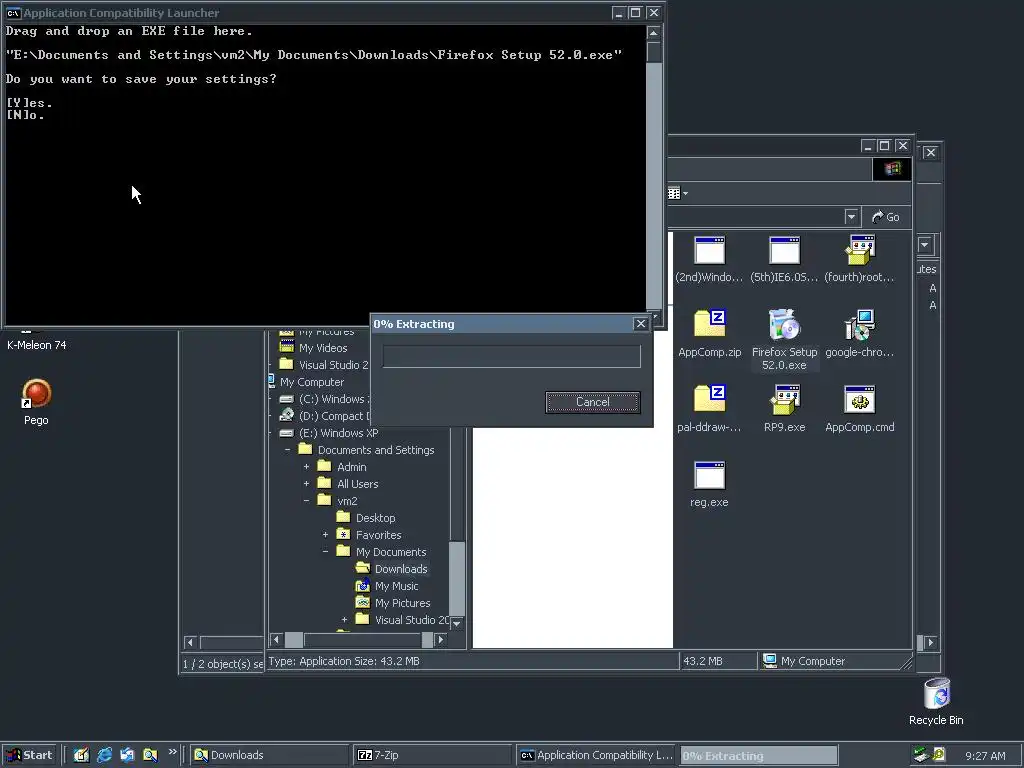Click folder tree horizontal scroll left arrow
This screenshot has width=1024, height=768.
click(x=276, y=639)
